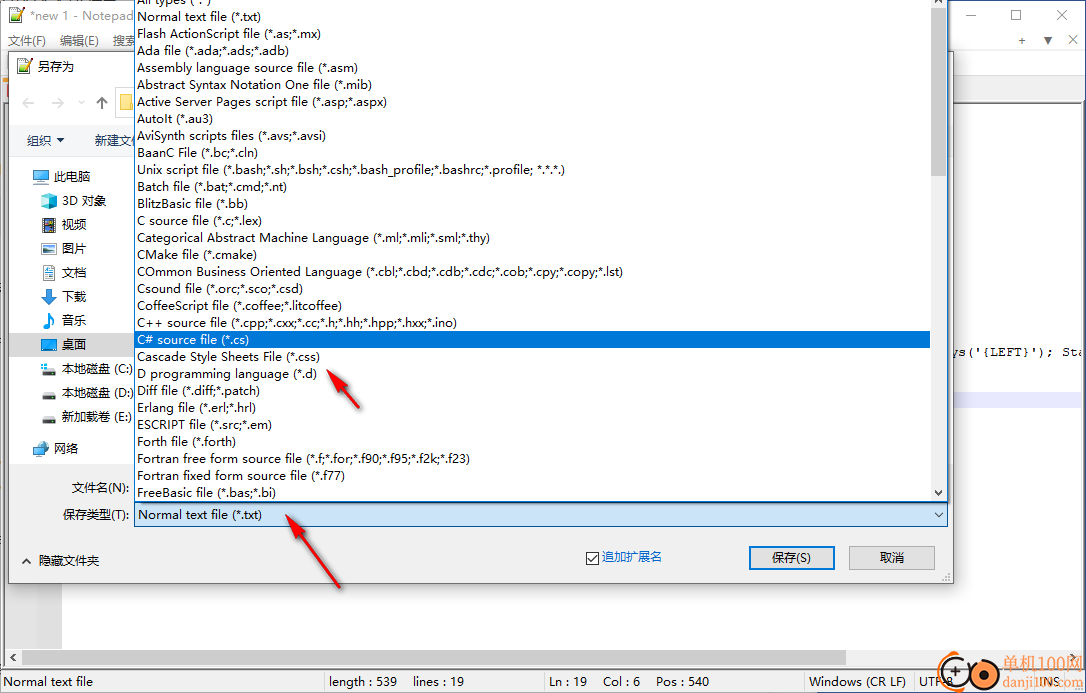The image size is (1086, 693).
Task: Select Abstract Syntax Notation One file (*.mib)
Action: point(532,84)
